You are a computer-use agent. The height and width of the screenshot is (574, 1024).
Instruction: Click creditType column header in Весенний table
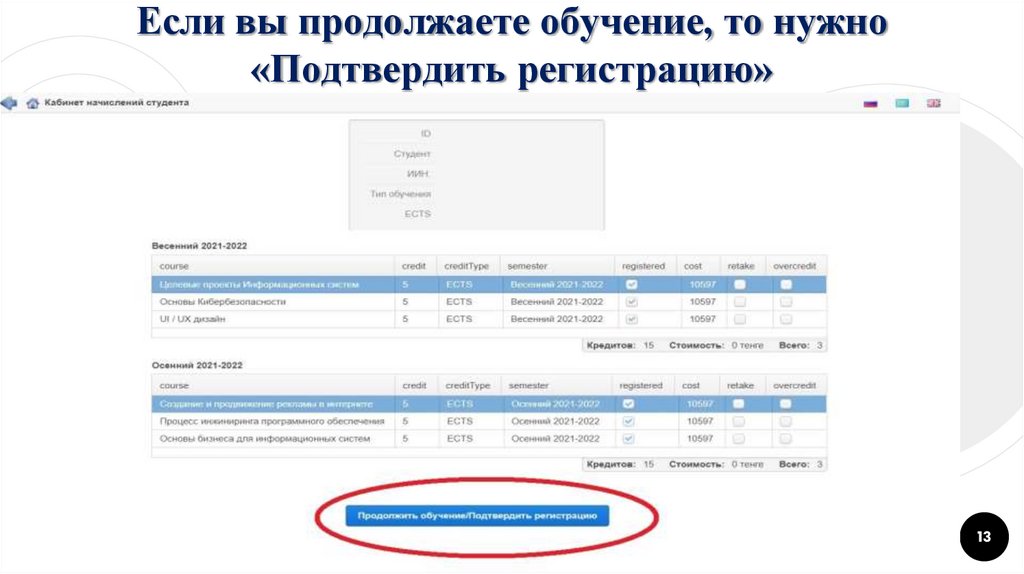[468, 266]
